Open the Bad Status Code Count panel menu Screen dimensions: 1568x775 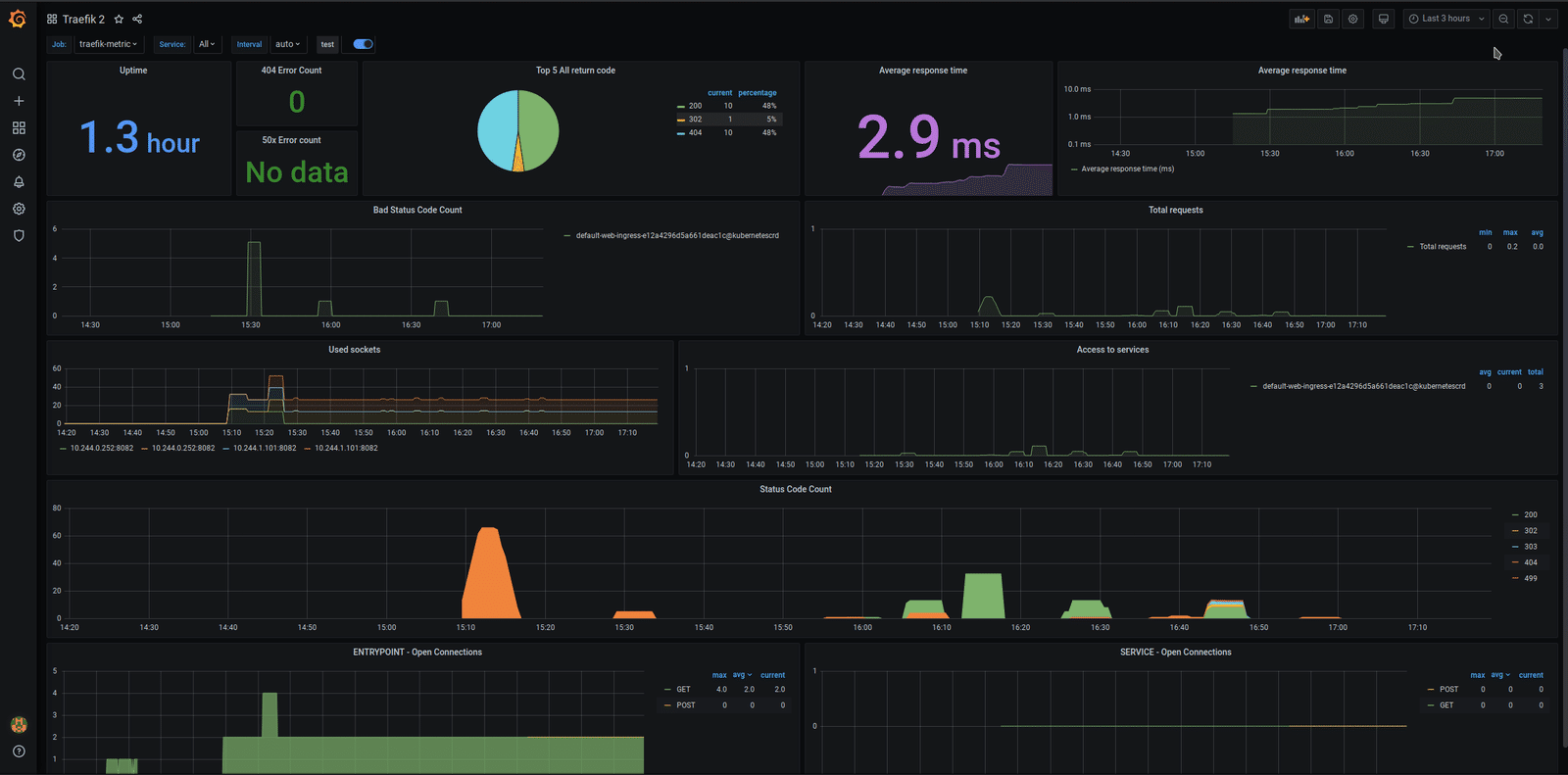[417, 210]
